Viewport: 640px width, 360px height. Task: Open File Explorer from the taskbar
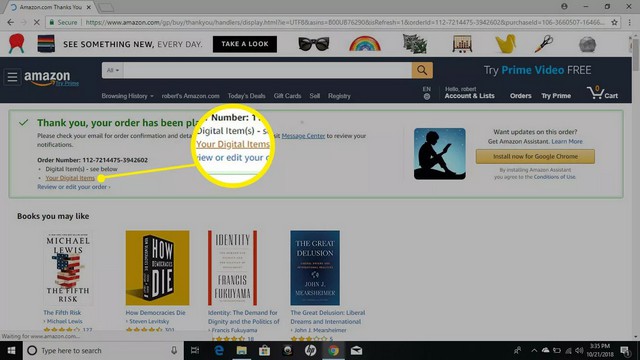[x=242, y=351]
